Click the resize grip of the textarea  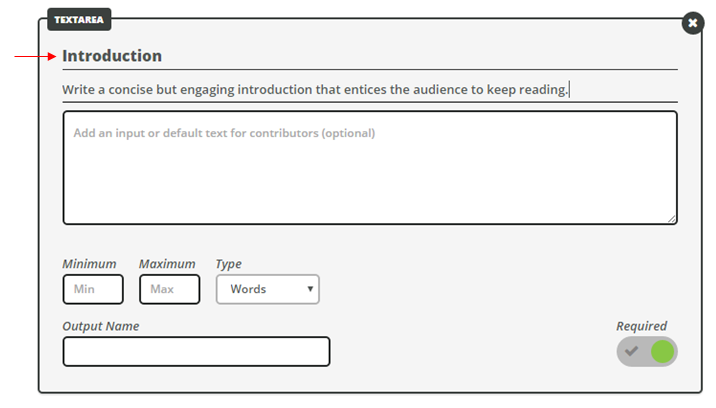click(672, 219)
